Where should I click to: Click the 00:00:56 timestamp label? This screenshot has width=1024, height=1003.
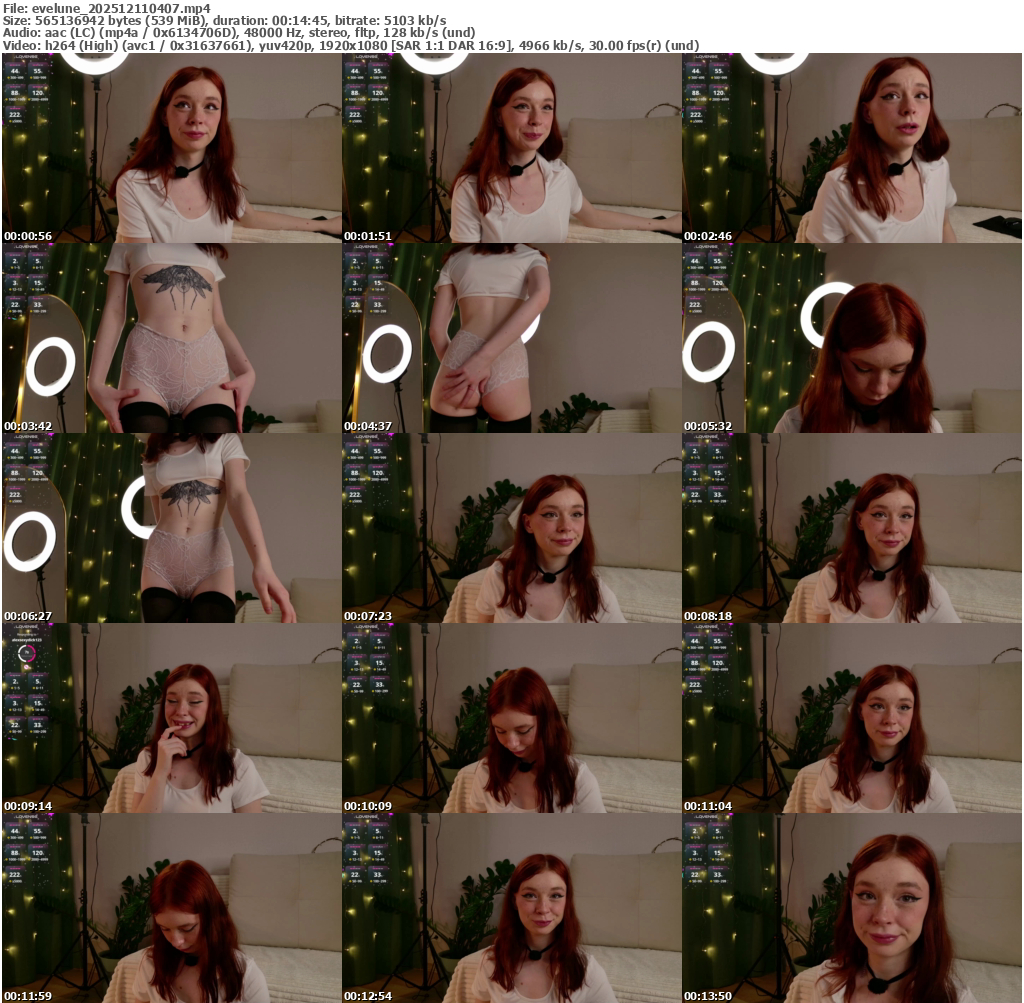coord(28,236)
